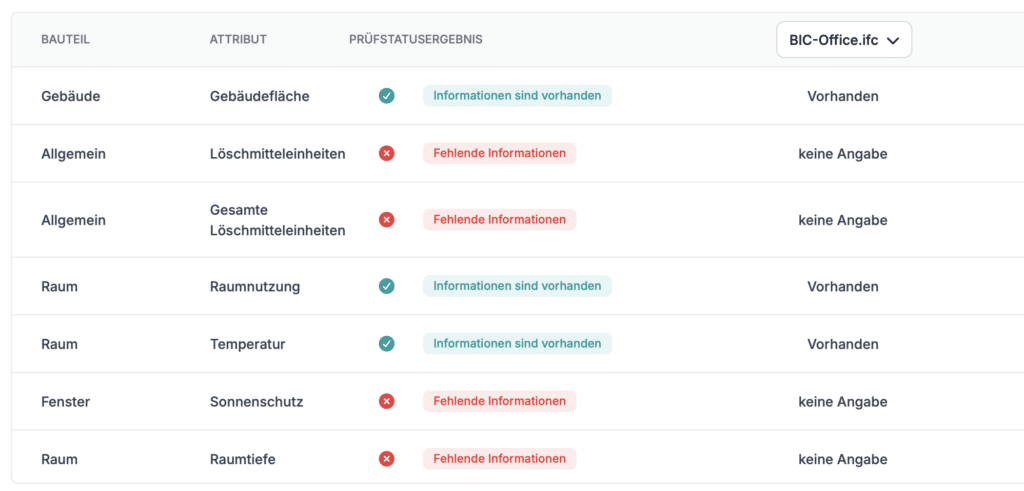Viewport: 1024px width, 491px height.
Task: Click the red X icon for Raumtiefe
Action: point(387,459)
